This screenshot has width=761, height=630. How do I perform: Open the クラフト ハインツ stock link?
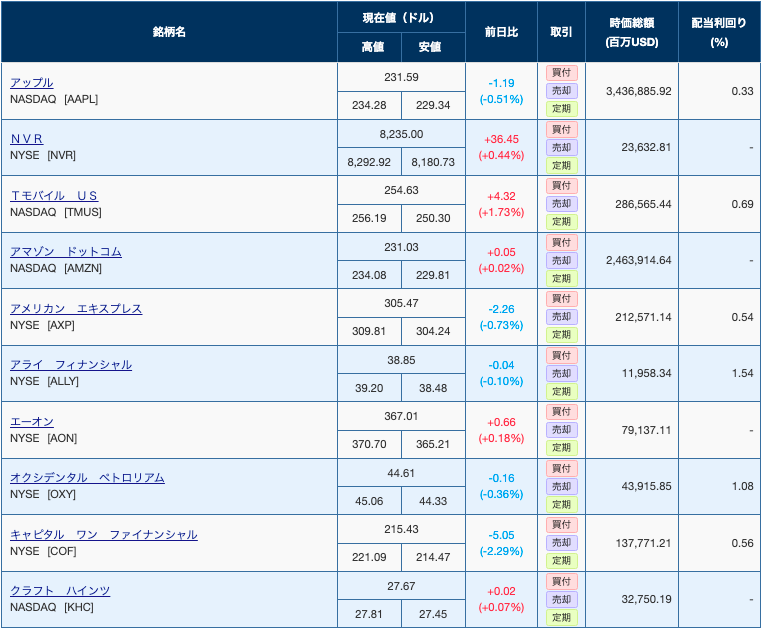coord(60,591)
